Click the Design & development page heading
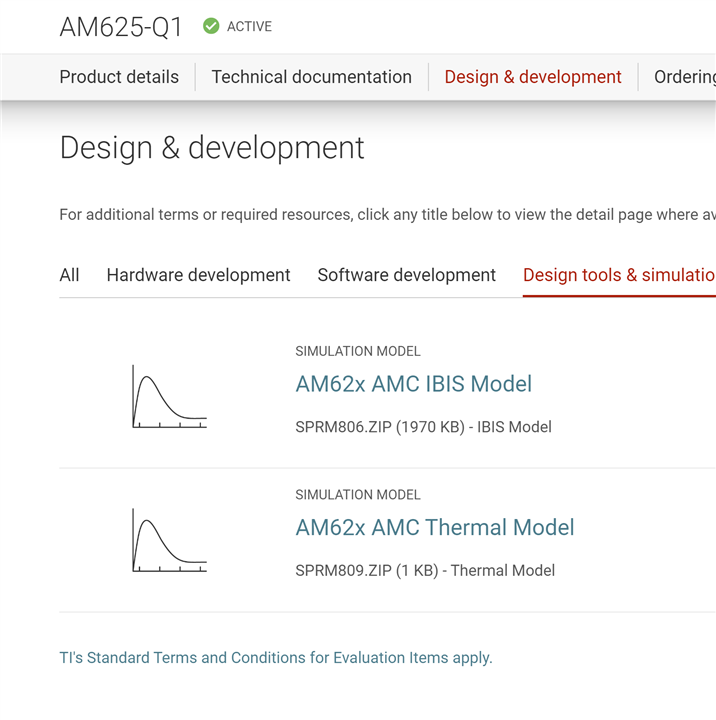The height and width of the screenshot is (720, 716). pyautogui.click(x=212, y=148)
